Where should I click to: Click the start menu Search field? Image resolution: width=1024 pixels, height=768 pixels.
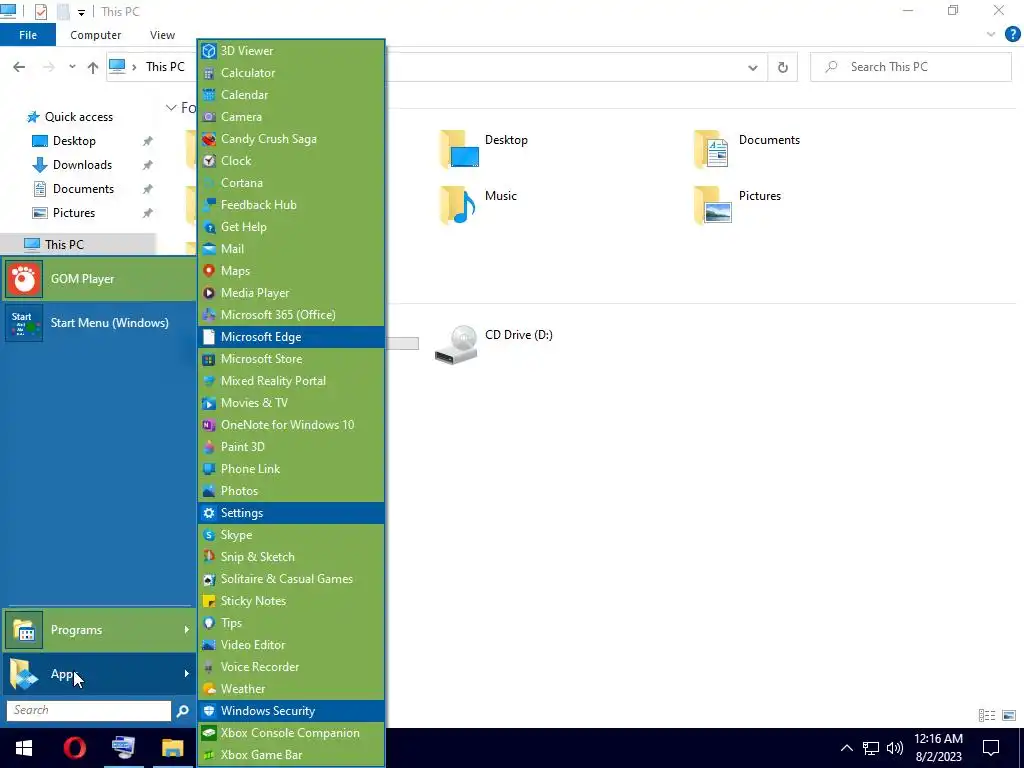(x=89, y=710)
